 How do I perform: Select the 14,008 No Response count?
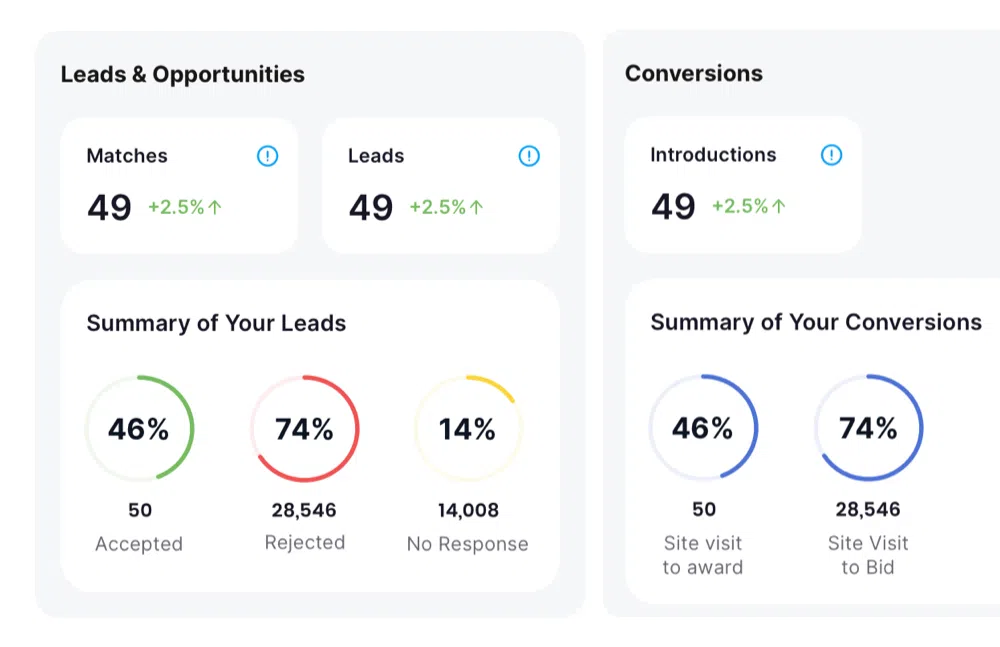468,510
